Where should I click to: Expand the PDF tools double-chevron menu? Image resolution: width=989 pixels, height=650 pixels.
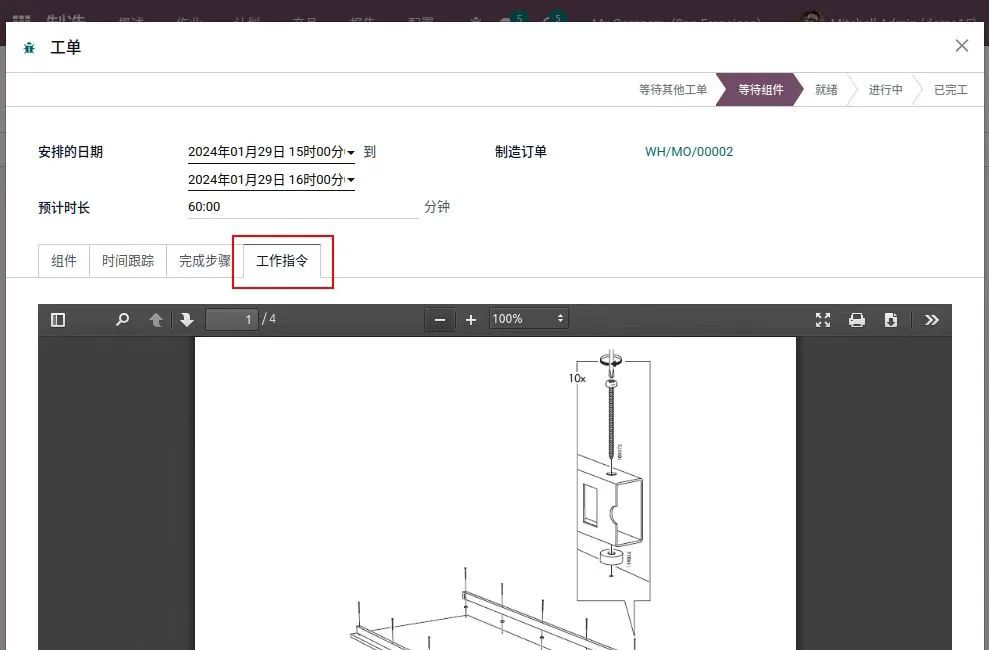coord(932,320)
